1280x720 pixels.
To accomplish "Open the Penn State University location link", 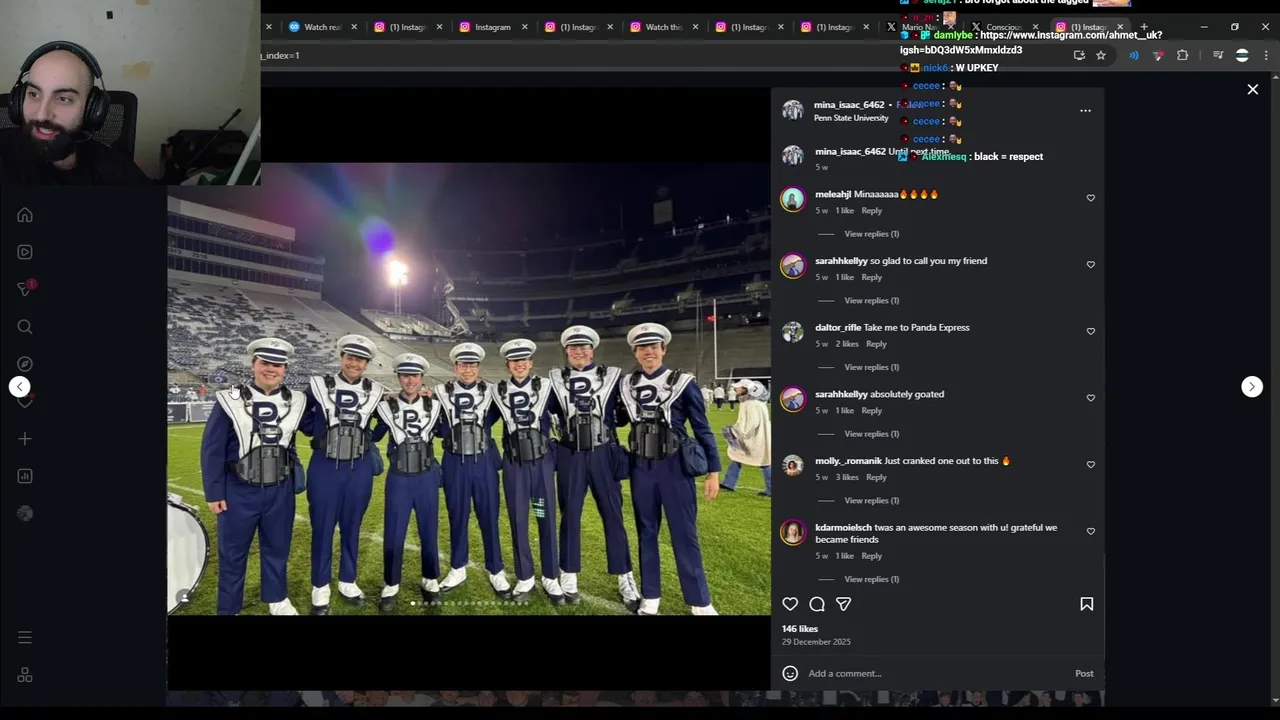I will (x=851, y=118).
